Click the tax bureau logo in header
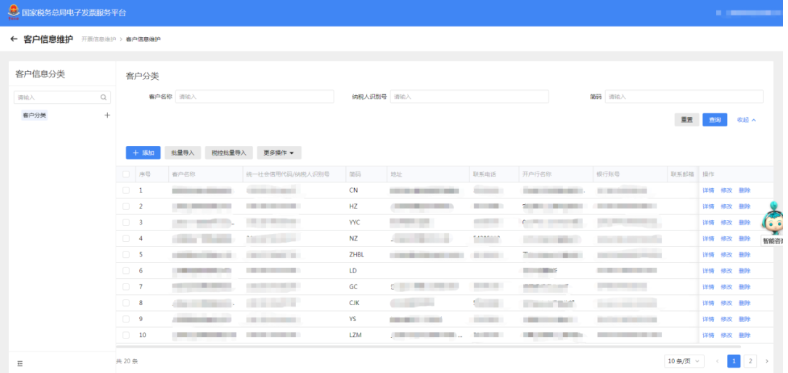The height and width of the screenshot is (373, 788). (14, 12)
